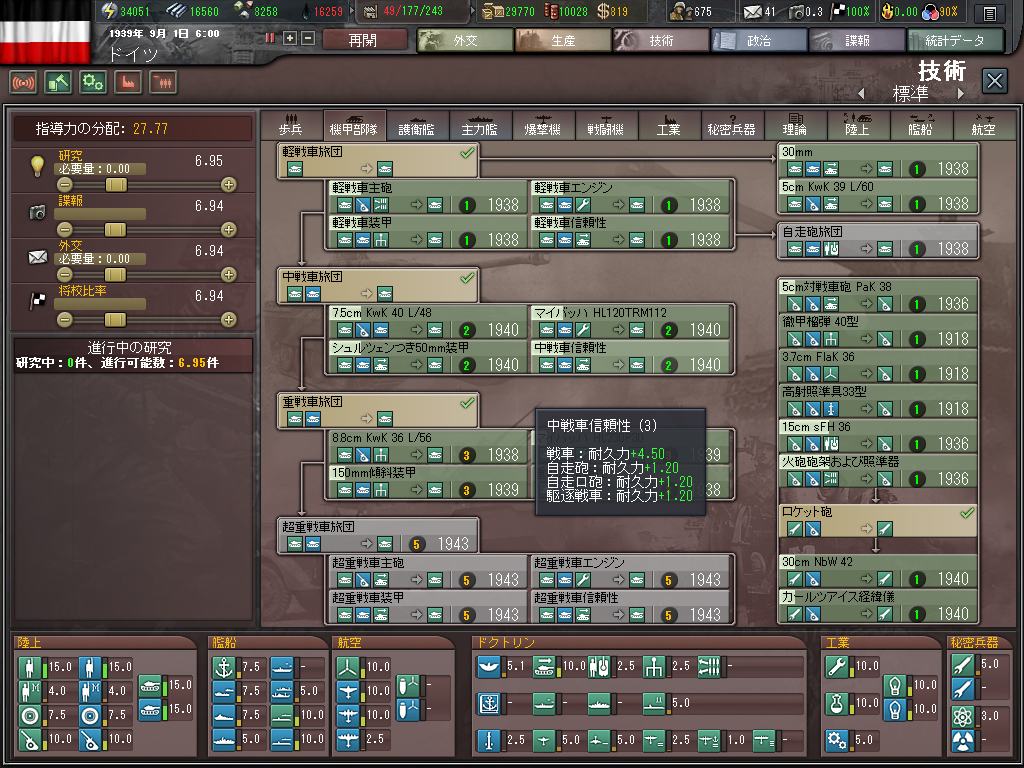This screenshot has height=768, width=1024.
Task: Click the framed anchor icon in ドクトリン
Action: [488, 703]
